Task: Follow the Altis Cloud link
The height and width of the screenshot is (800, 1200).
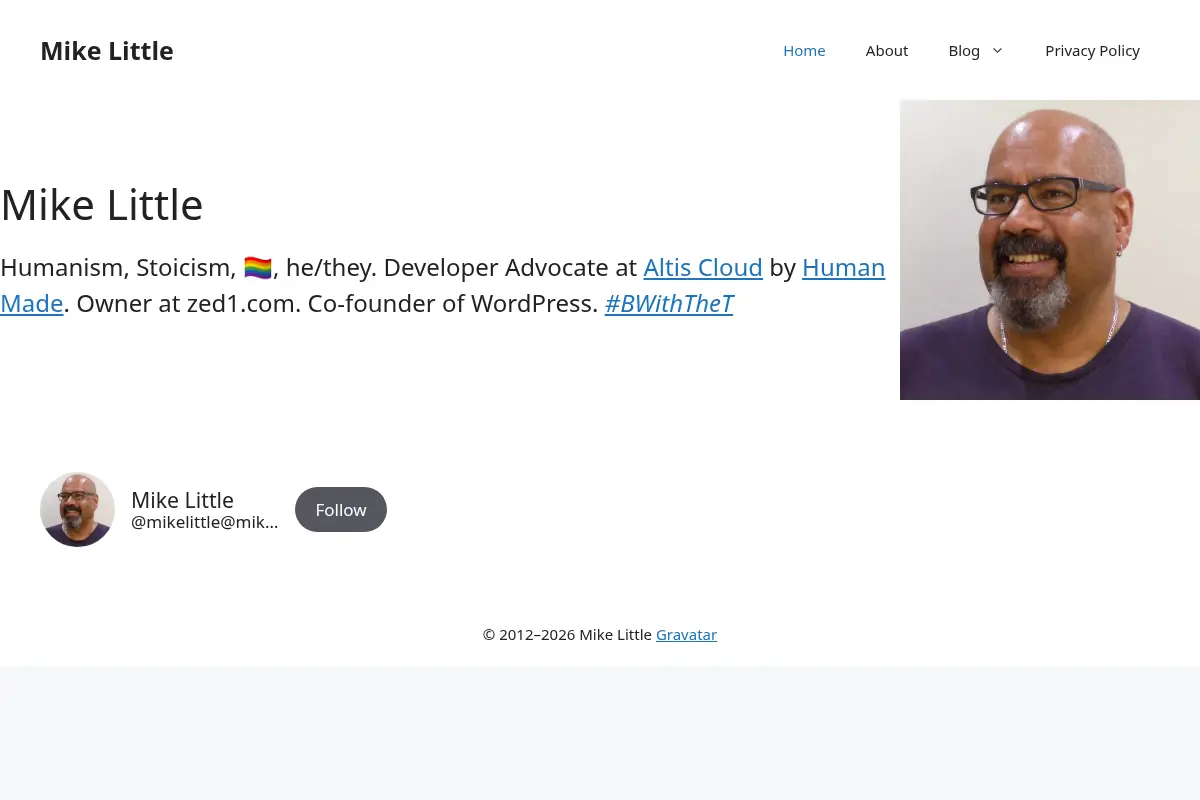Action: click(x=703, y=267)
